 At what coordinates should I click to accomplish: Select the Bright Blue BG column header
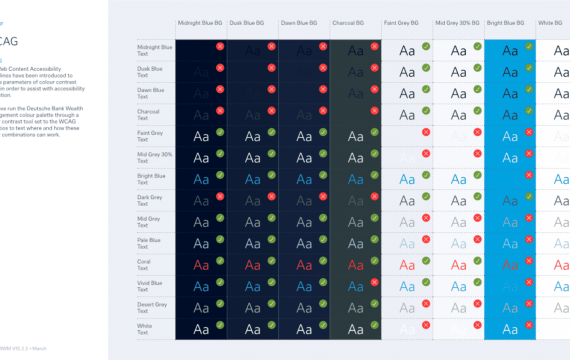[x=505, y=23]
